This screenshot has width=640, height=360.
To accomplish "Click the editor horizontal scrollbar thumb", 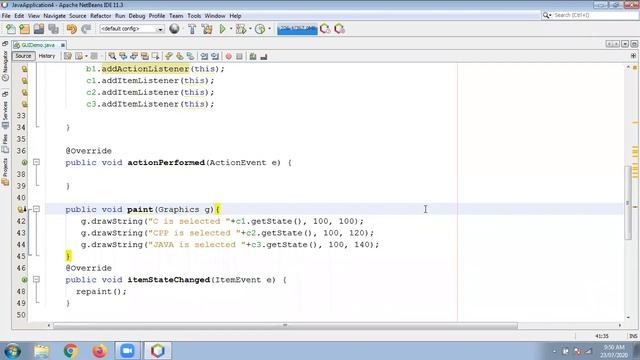I will pyautogui.click(x=285, y=326).
